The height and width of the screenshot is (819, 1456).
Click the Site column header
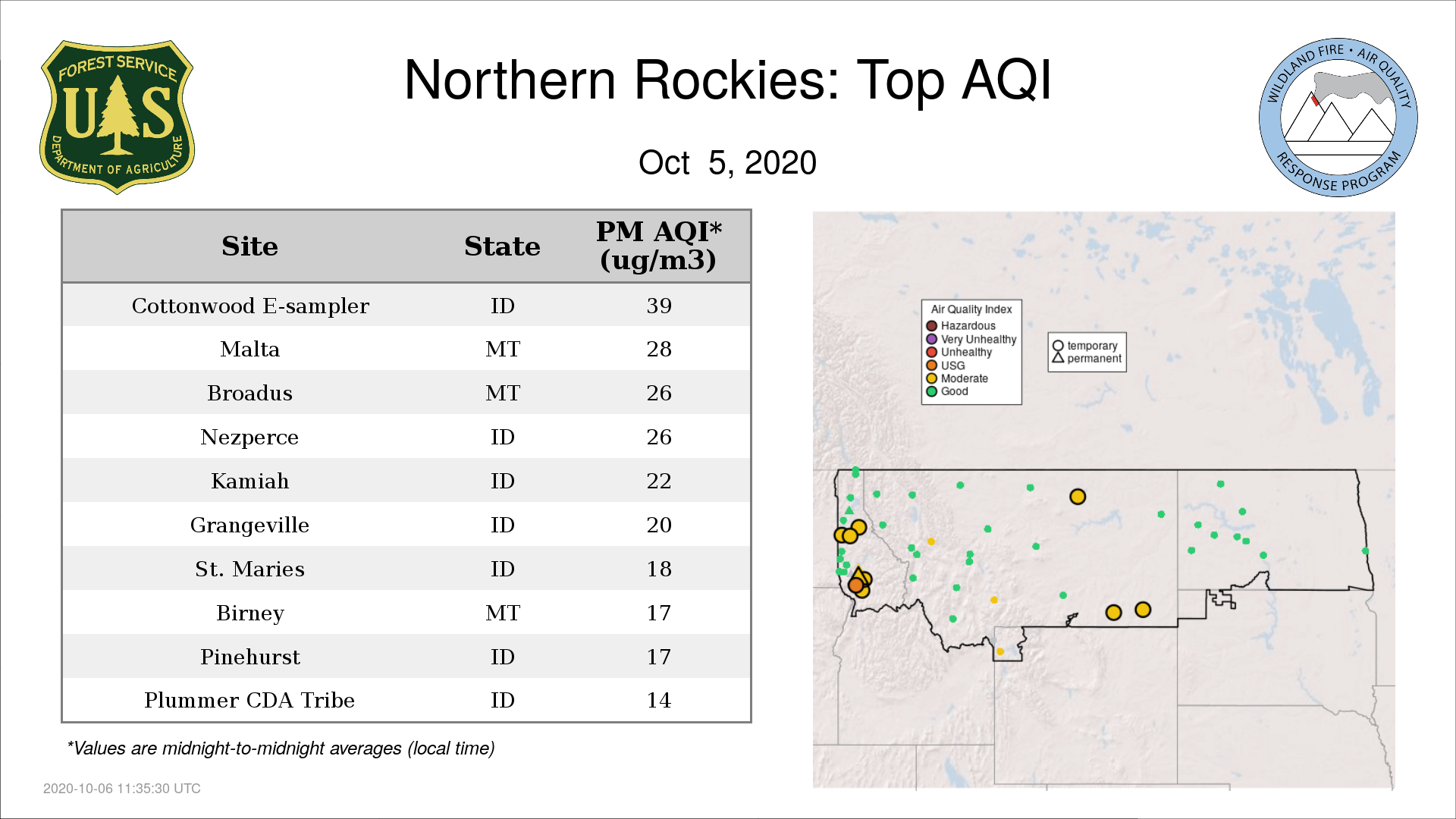(x=249, y=246)
